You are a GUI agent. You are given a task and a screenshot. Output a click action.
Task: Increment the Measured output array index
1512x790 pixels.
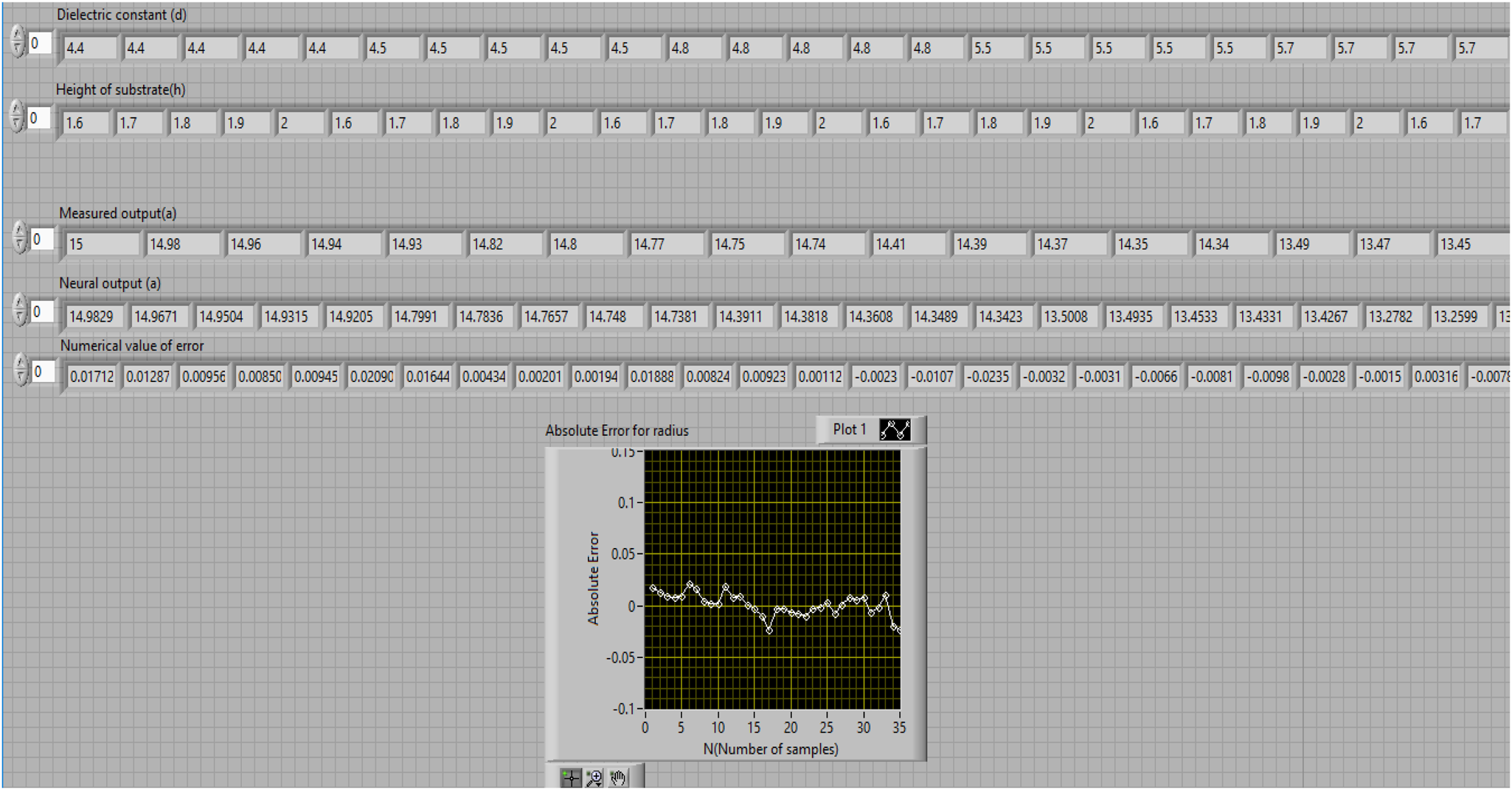(x=20, y=232)
